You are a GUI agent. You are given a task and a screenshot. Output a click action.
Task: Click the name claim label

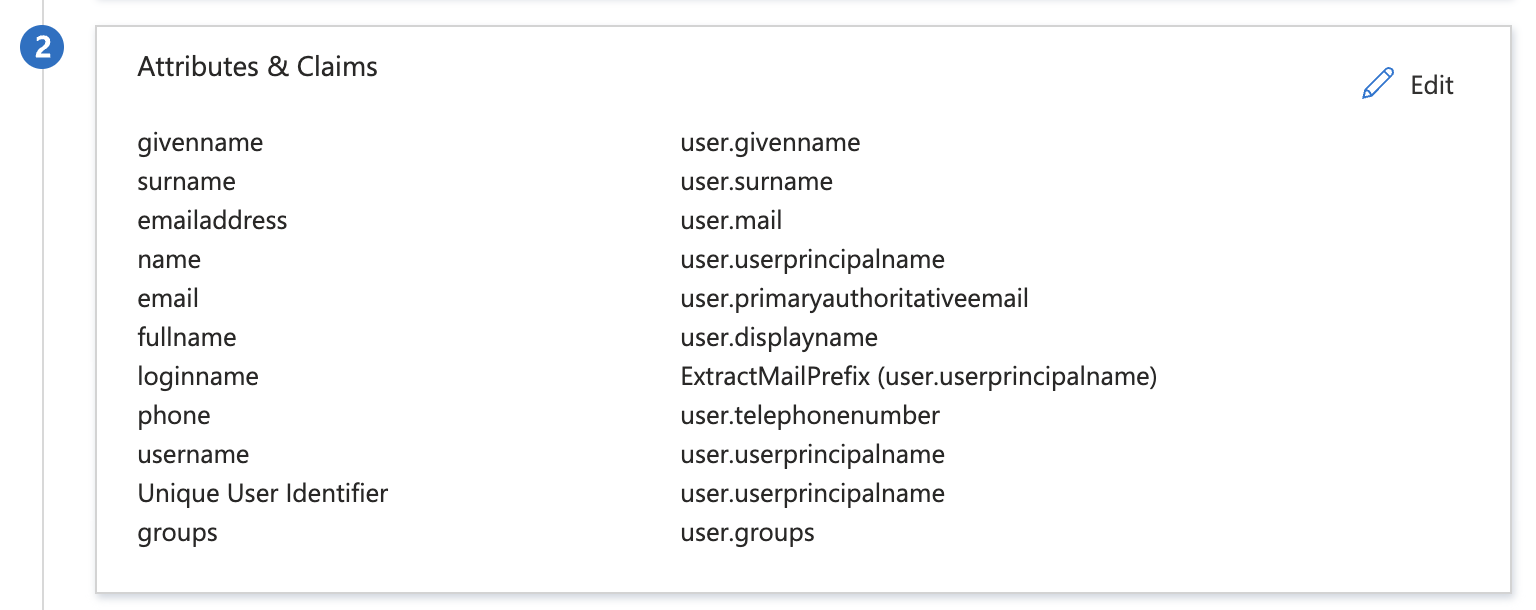(x=169, y=260)
